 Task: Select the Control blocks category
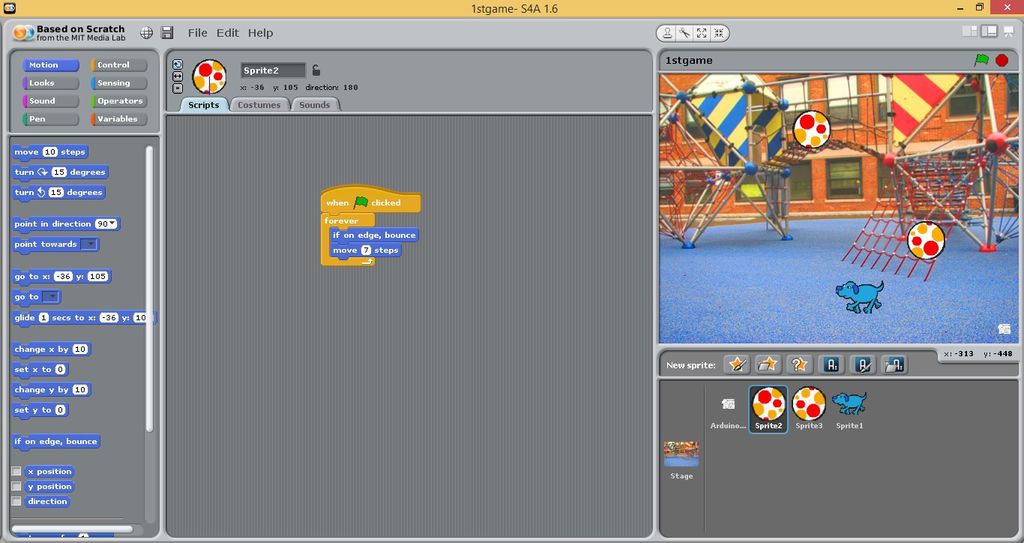click(119, 65)
